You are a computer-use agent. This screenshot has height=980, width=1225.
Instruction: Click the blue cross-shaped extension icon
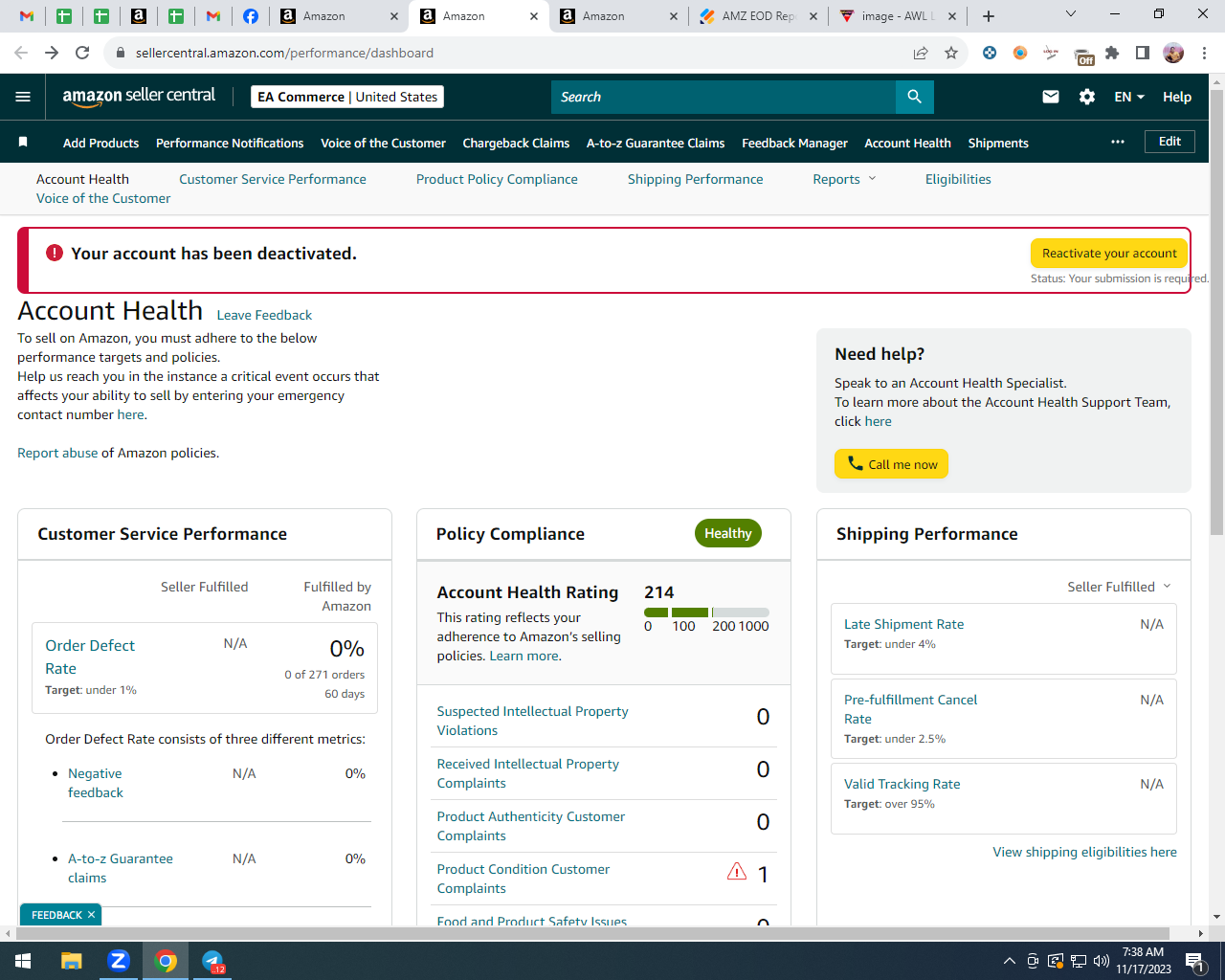tap(990, 53)
